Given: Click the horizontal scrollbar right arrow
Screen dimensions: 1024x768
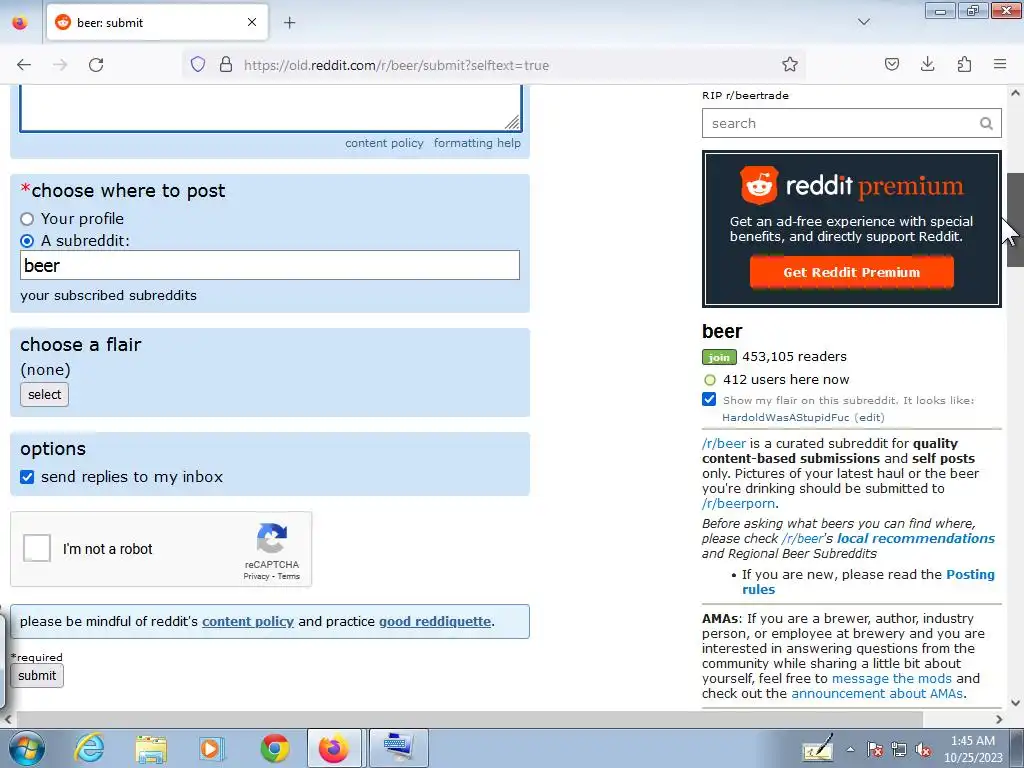Looking at the screenshot, I should pyautogui.click(x=999, y=719).
